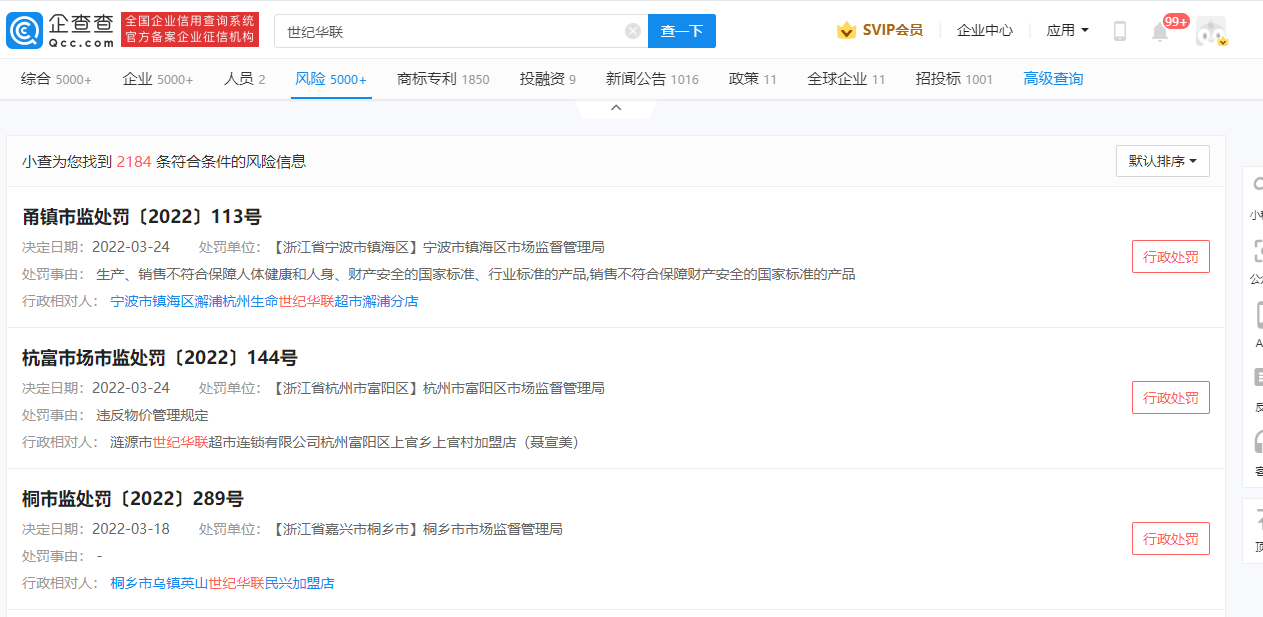
Task: Click 杭州市富阳区市场监督管理局 penalty authority text
Action: (514, 388)
